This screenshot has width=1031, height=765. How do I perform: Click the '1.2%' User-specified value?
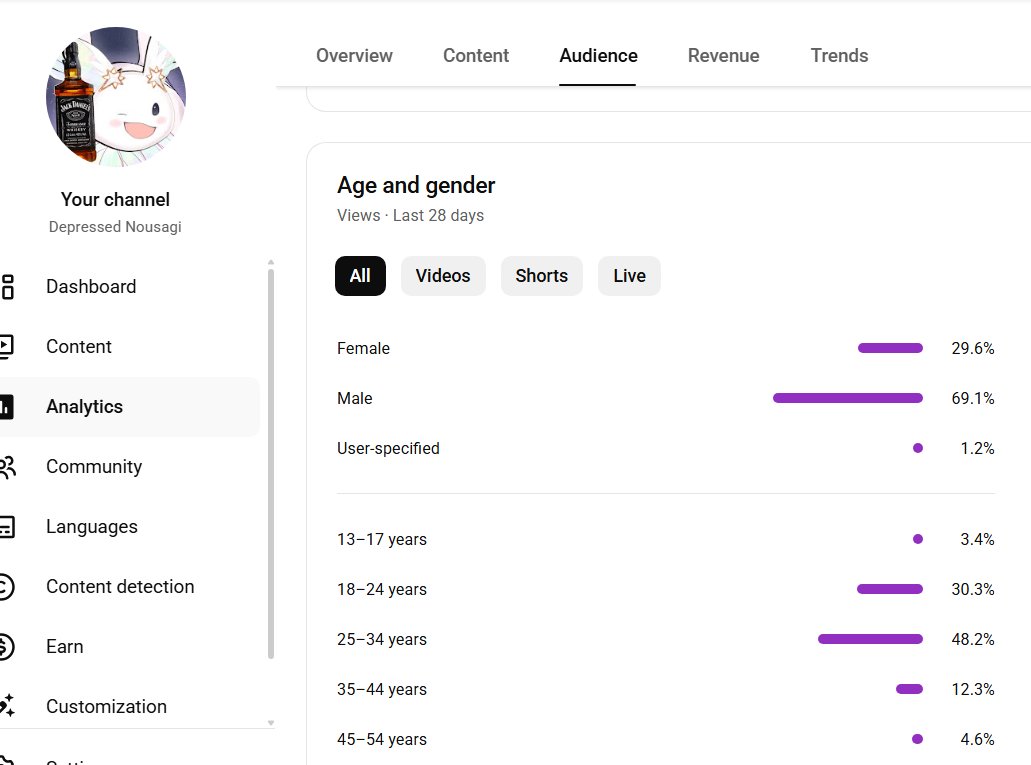coord(977,448)
